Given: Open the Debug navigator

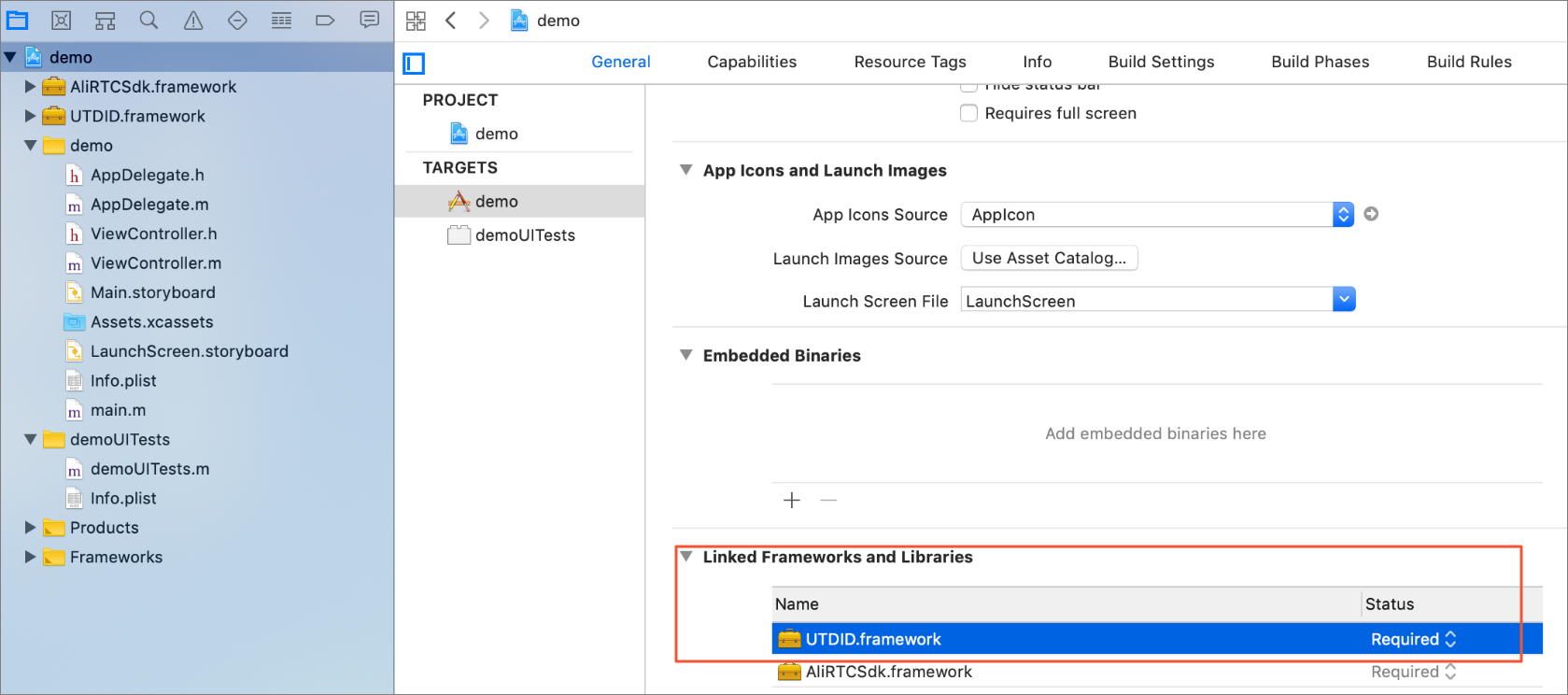Looking at the screenshot, I should [x=281, y=20].
